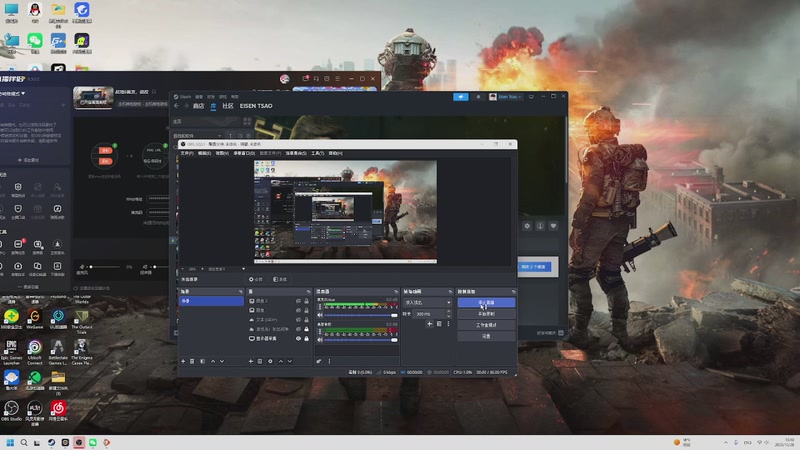Open advanced audio properties gear in mixer
800x450 pixels.
(x=319, y=361)
